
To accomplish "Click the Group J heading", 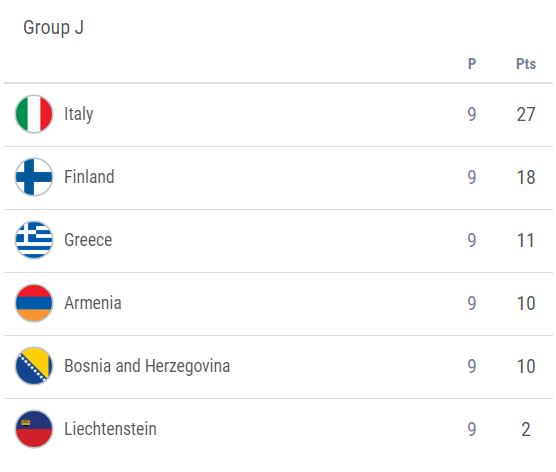I will pyautogui.click(x=54, y=28).
